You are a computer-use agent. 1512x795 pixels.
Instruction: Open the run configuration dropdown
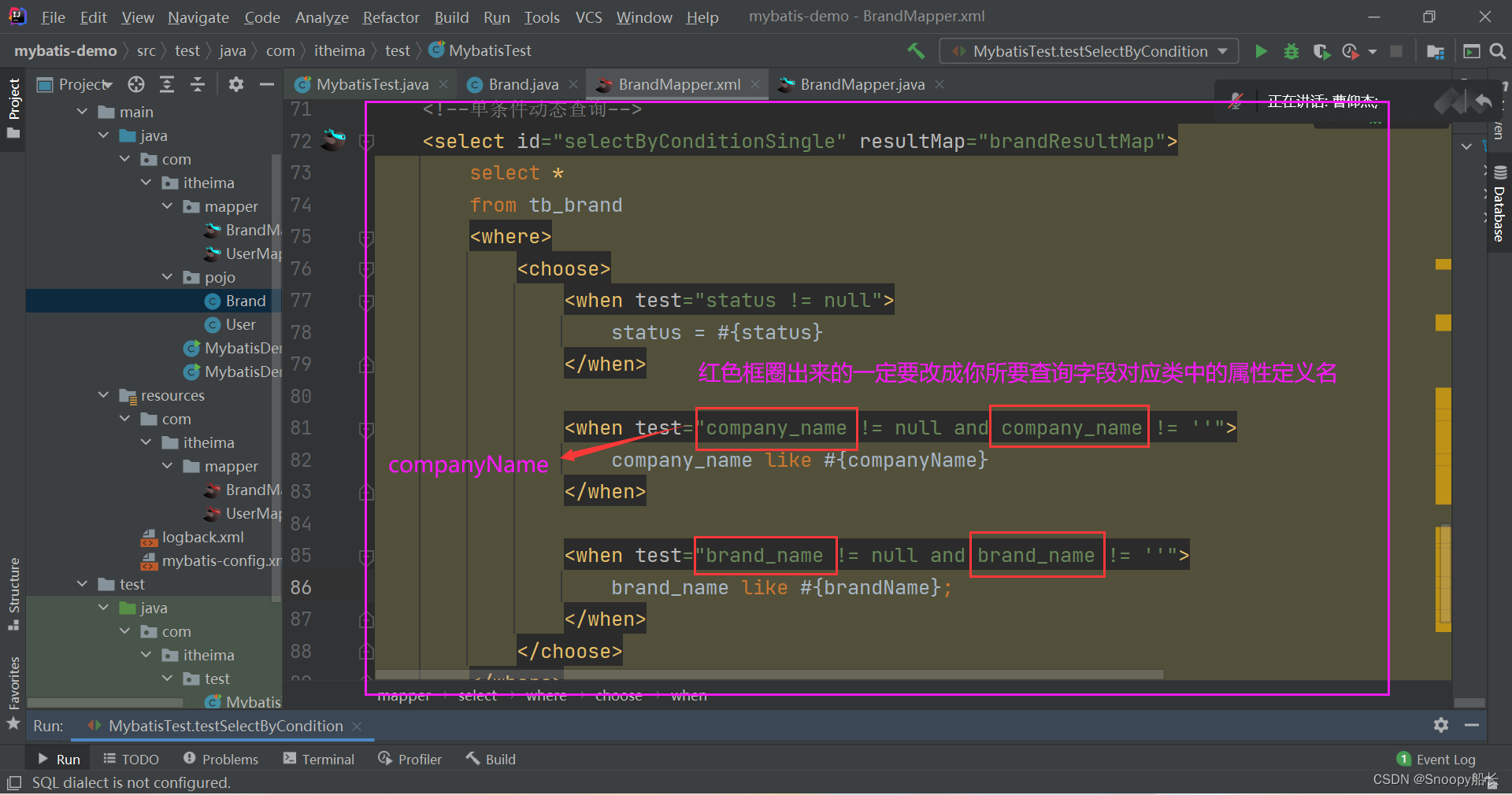pos(1089,51)
